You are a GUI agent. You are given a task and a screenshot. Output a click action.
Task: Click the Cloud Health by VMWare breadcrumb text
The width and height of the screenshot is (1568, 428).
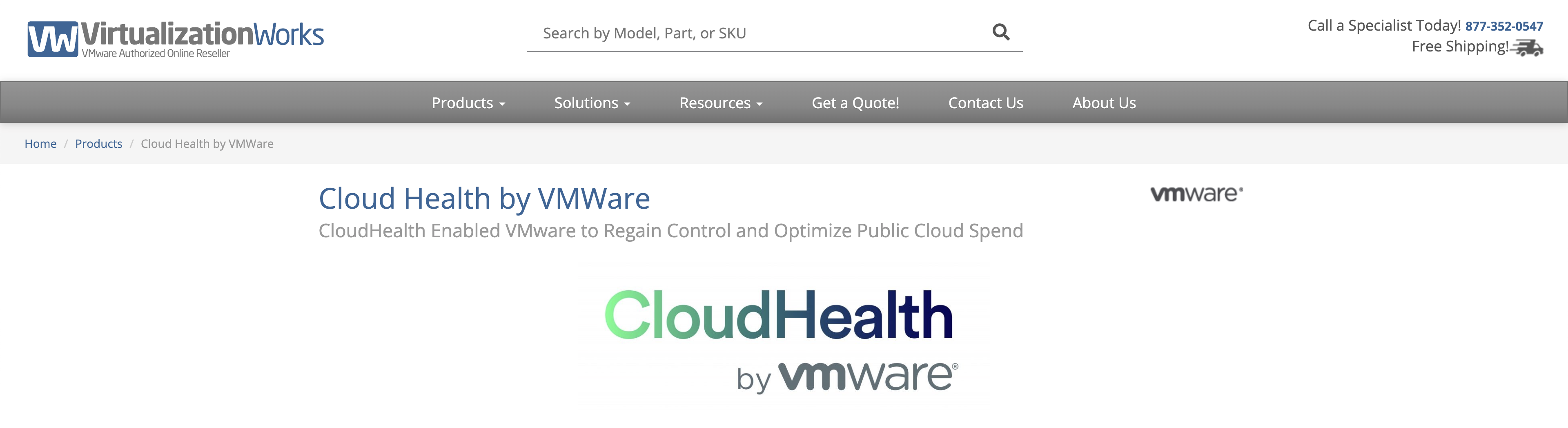[x=207, y=144]
